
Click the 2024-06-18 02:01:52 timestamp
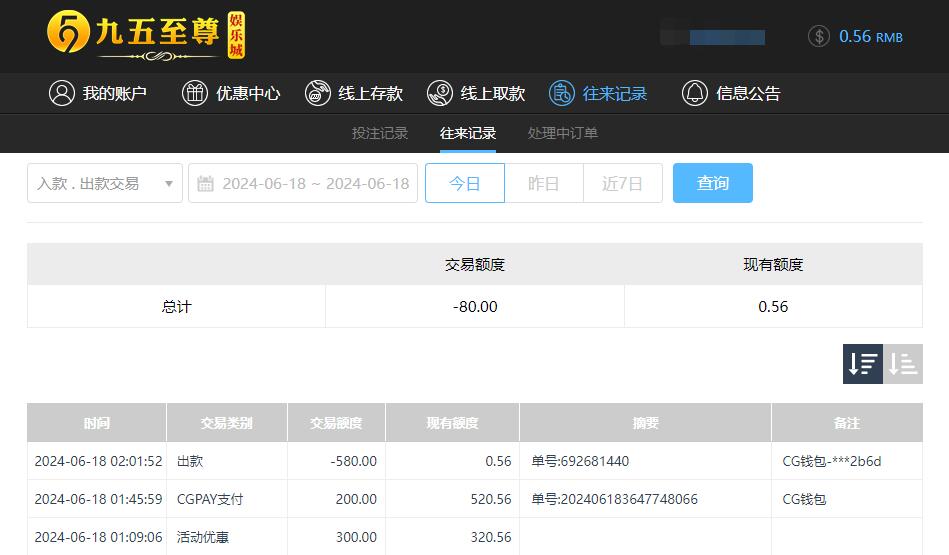(98, 461)
